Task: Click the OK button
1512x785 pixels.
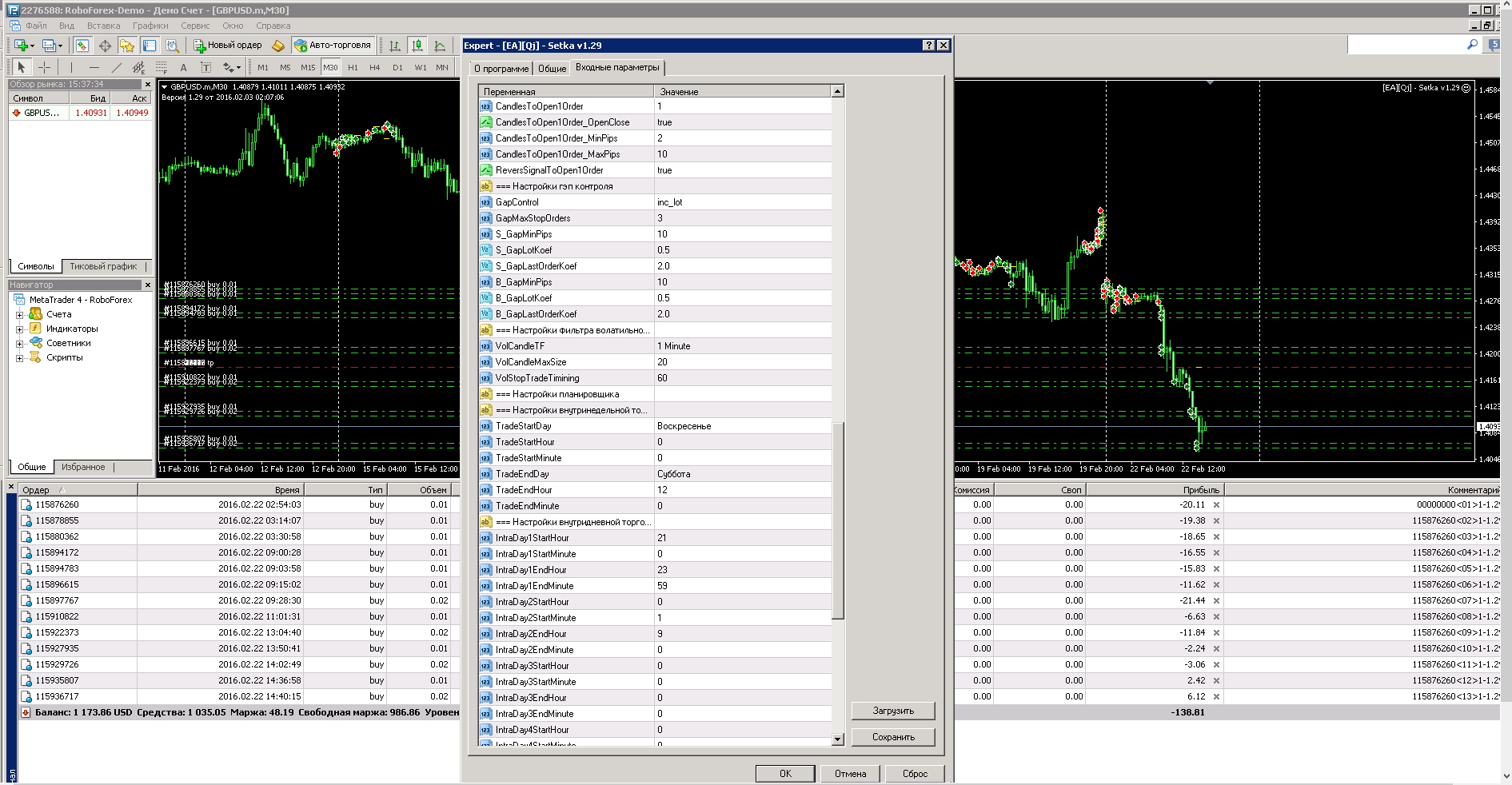Action: point(785,773)
